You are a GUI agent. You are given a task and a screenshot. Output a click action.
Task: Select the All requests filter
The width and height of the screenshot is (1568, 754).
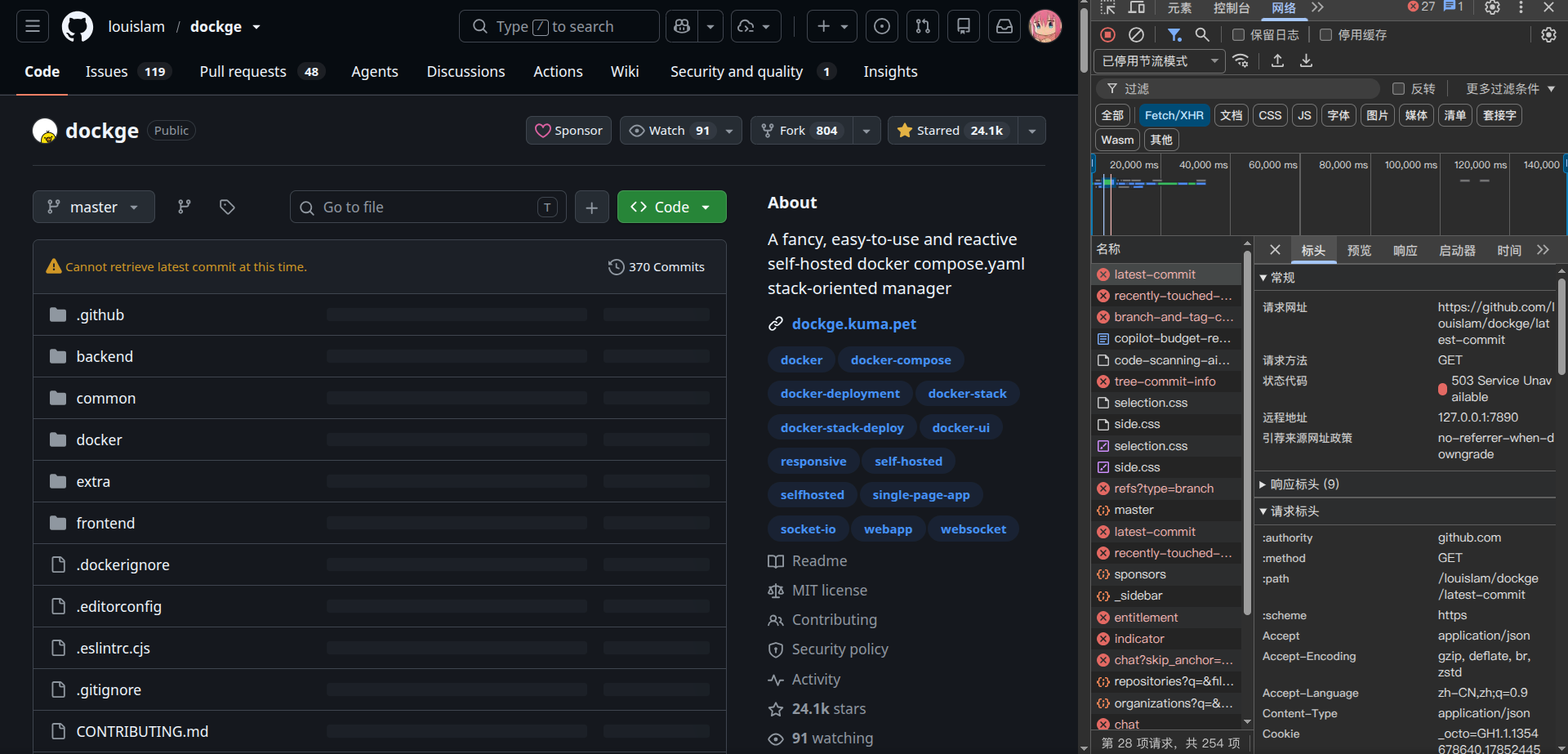coord(1112,115)
